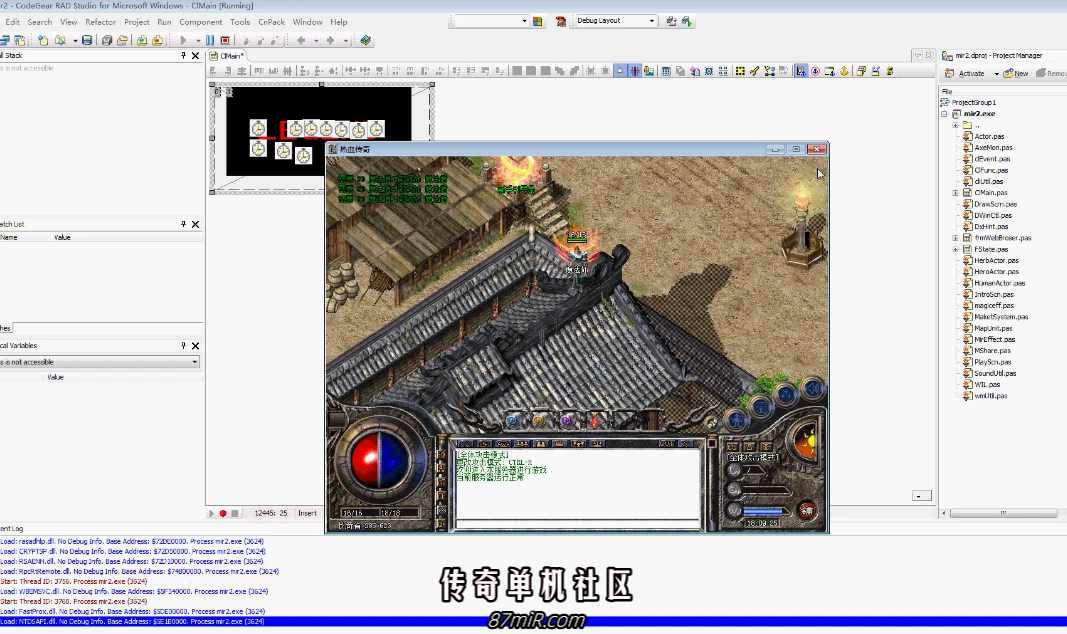This screenshot has width=1067, height=634.
Task: Open the empty combo box in top toolbar
Action: pos(524,21)
